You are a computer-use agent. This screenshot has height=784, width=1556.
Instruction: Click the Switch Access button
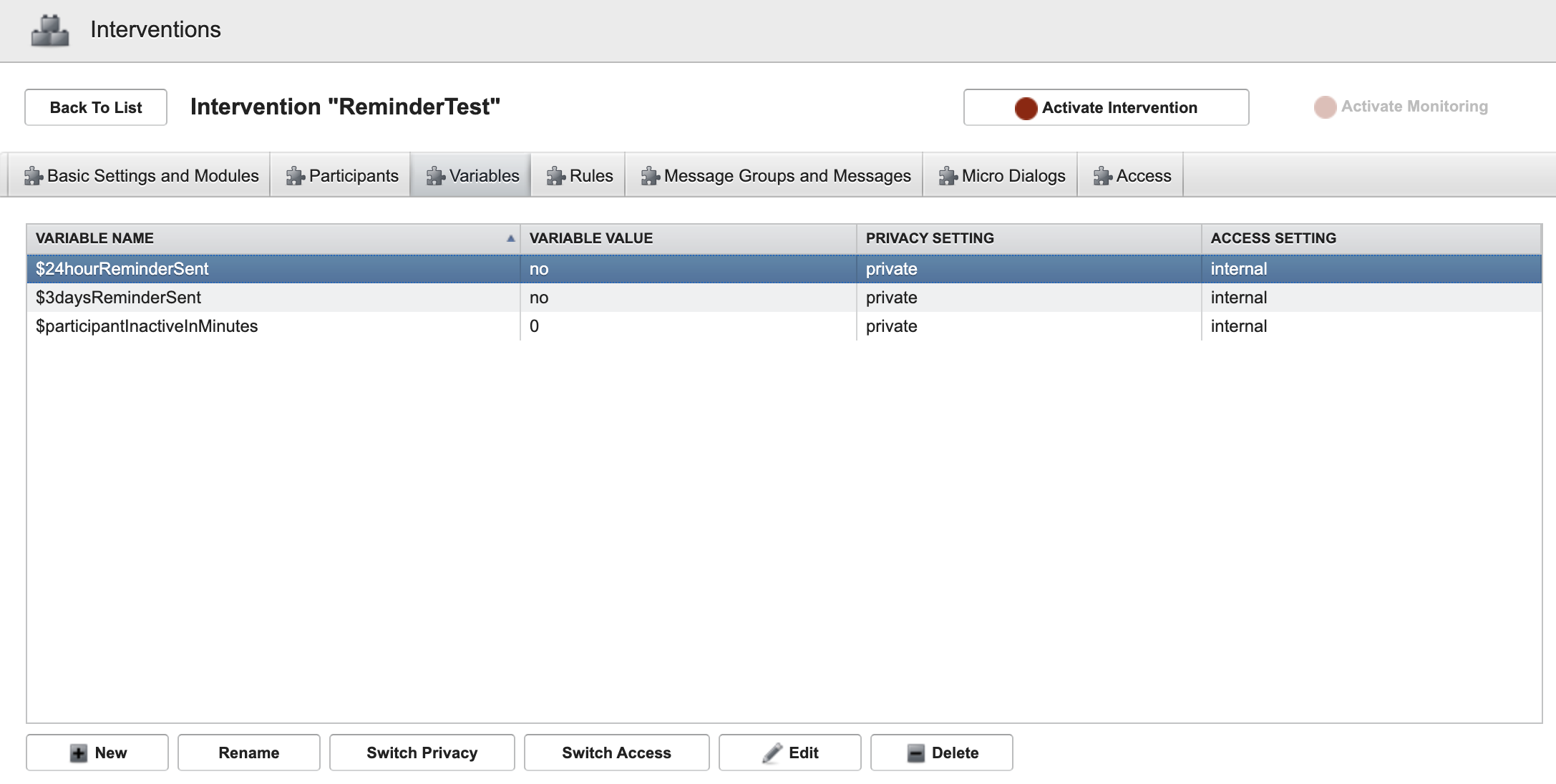616,753
